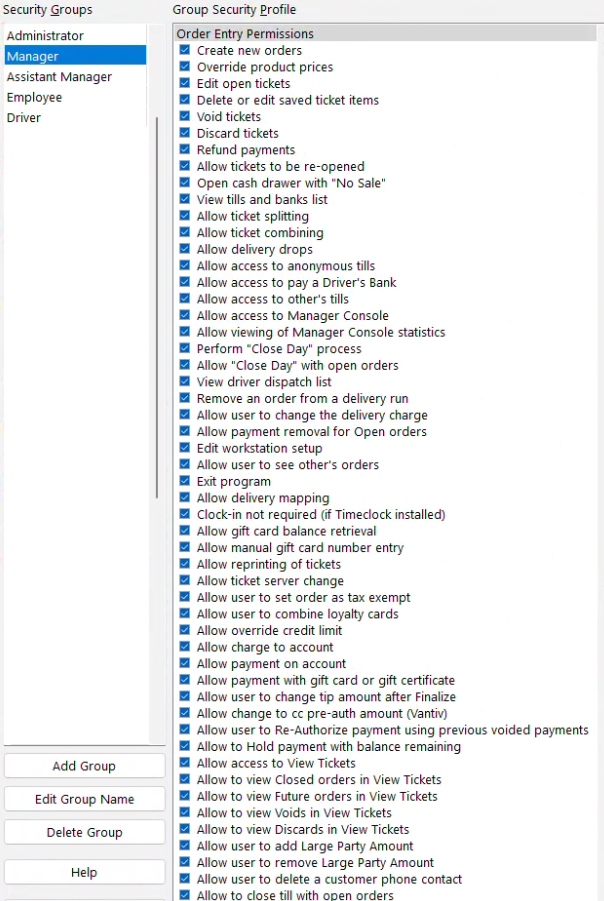The height and width of the screenshot is (901, 604).
Task: Toggle Allow viewing of Manager Console statistics
Action: (x=184, y=332)
